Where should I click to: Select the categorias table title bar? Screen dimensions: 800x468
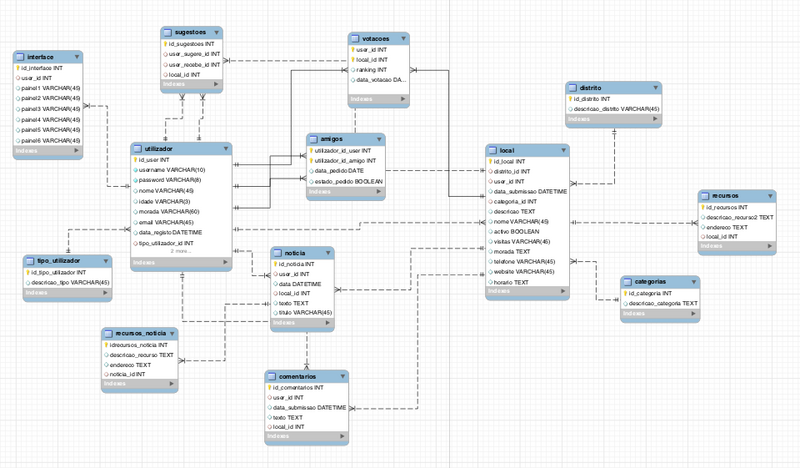[658, 282]
